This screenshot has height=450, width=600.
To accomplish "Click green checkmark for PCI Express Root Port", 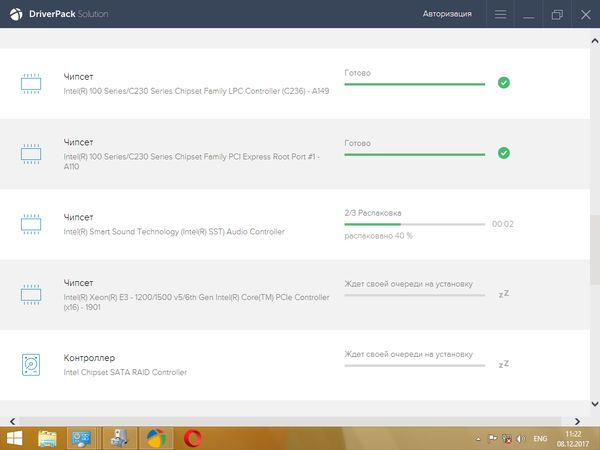I will [x=504, y=153].
